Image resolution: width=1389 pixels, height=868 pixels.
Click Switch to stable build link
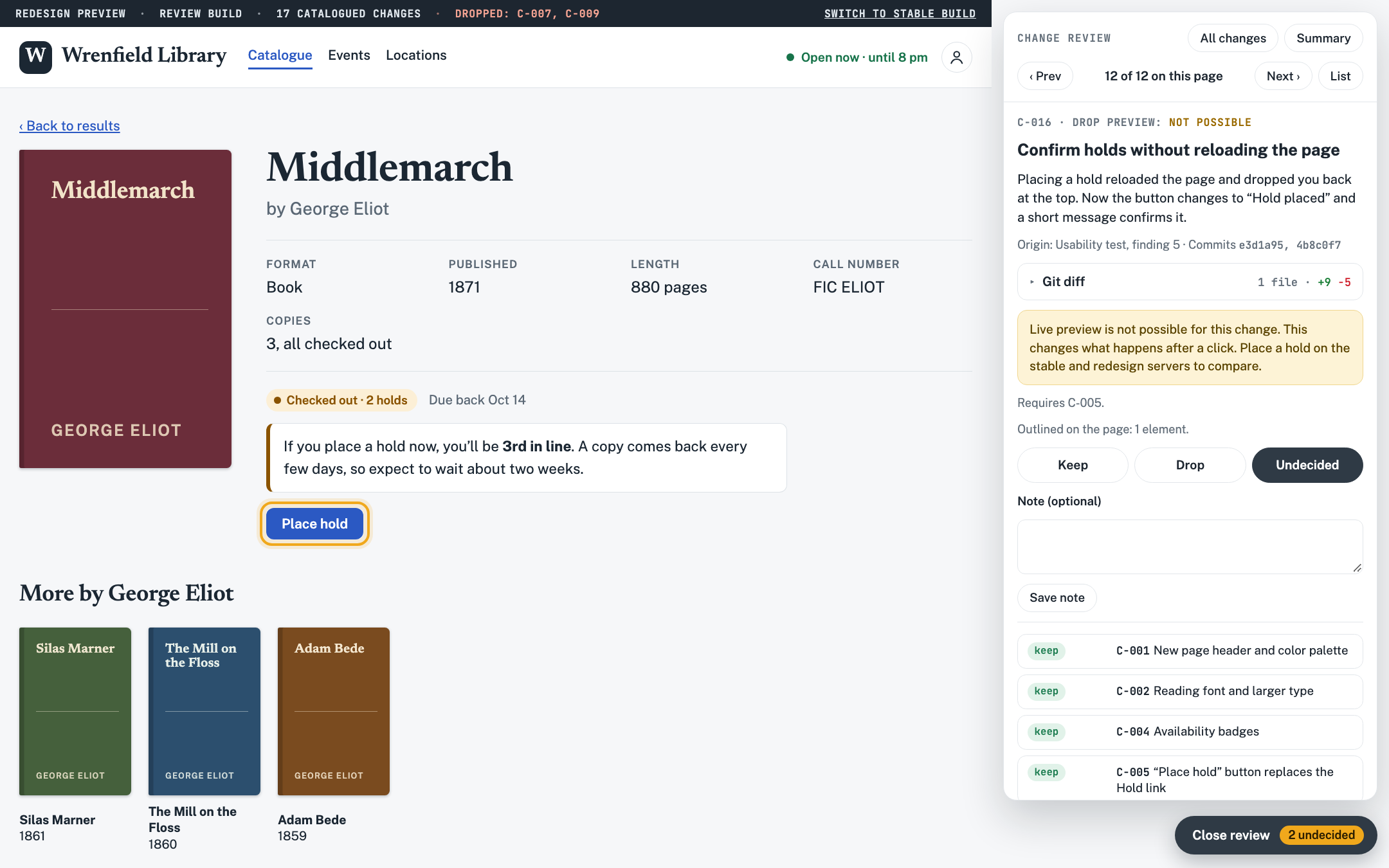coord(900,14)
